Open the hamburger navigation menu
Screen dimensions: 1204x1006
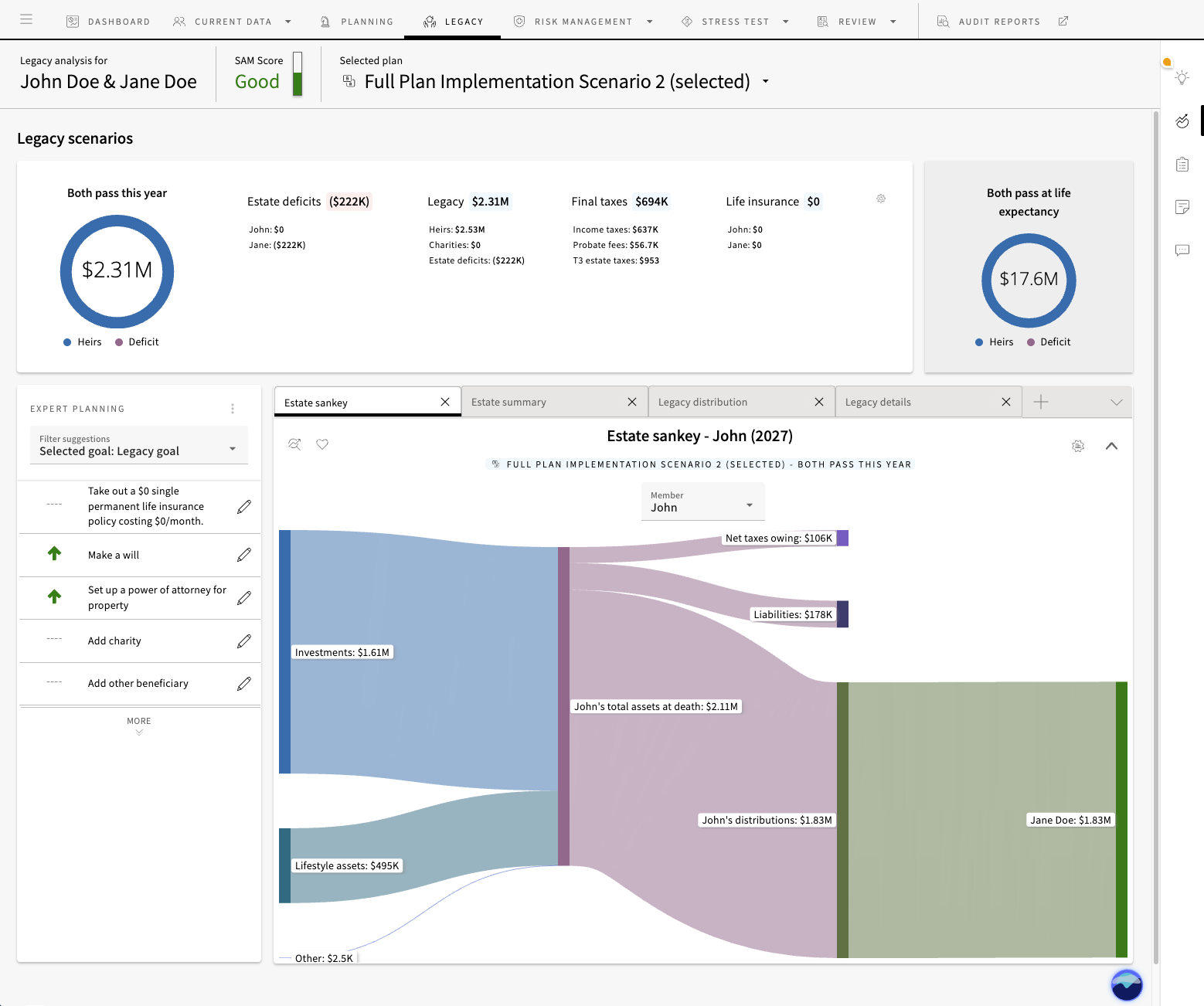tap(26, 20)
